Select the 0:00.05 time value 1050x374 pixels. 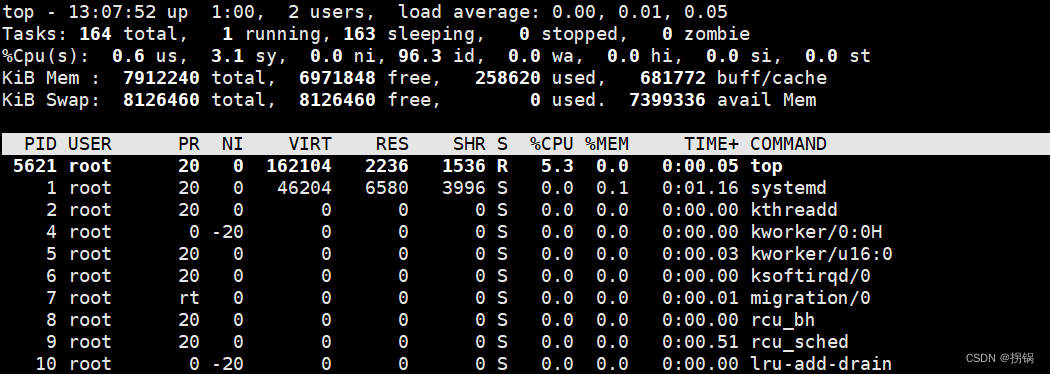pyautogui.click(x=700, y=166)
